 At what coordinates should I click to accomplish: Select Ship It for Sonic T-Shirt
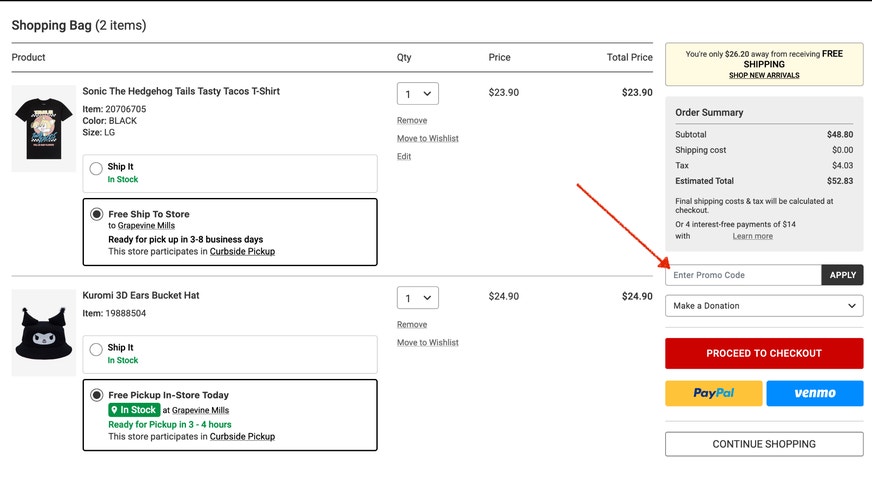click(x=96, y=168)
